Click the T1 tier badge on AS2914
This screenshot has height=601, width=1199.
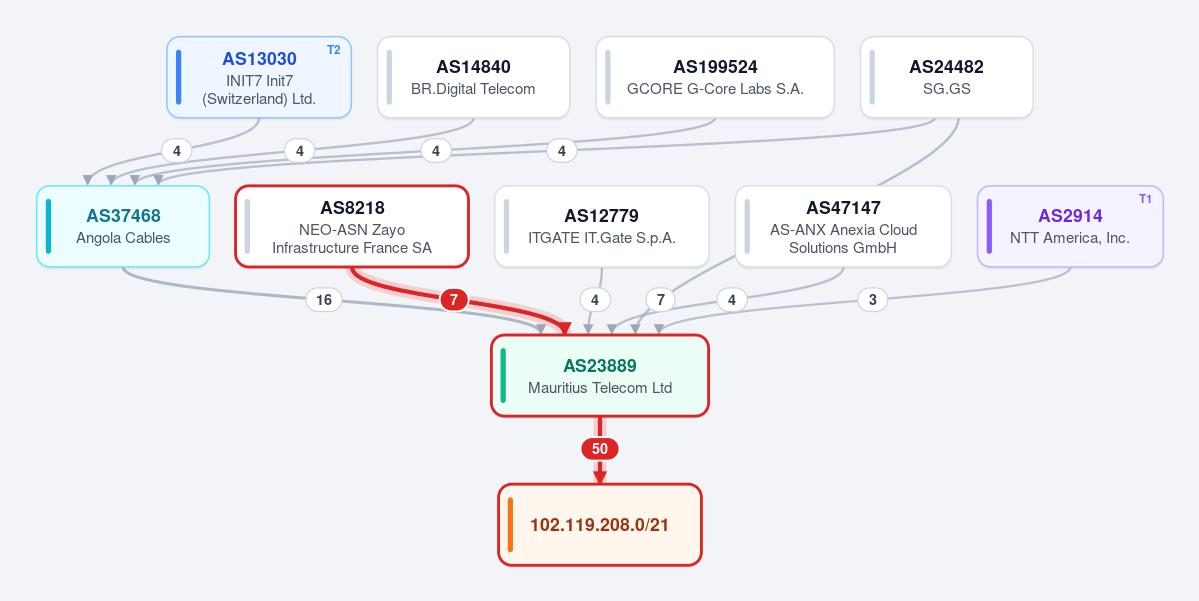(1145, 199)
